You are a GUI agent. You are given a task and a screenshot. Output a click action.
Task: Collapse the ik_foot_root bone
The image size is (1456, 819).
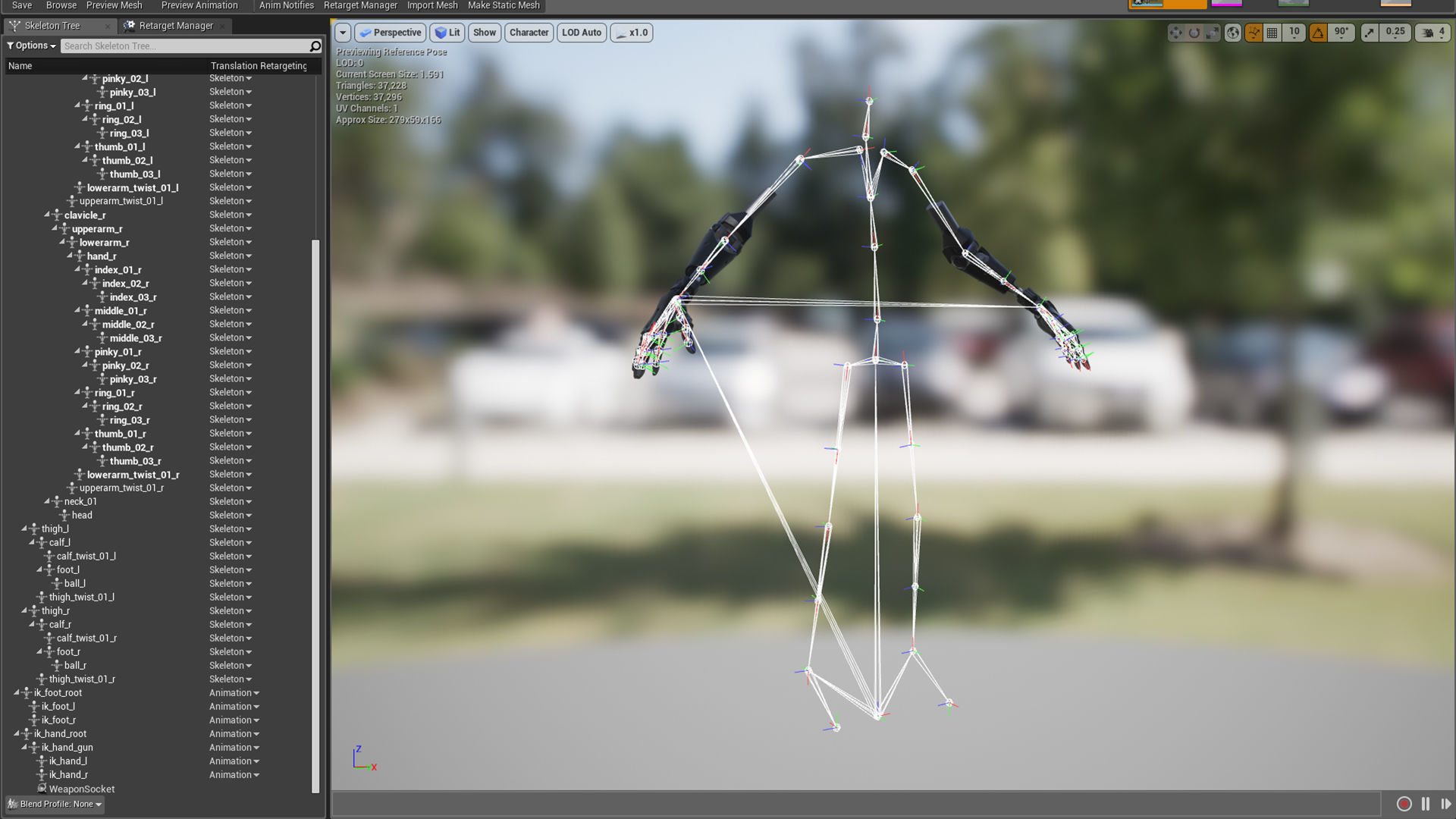(x=17, y=692)
